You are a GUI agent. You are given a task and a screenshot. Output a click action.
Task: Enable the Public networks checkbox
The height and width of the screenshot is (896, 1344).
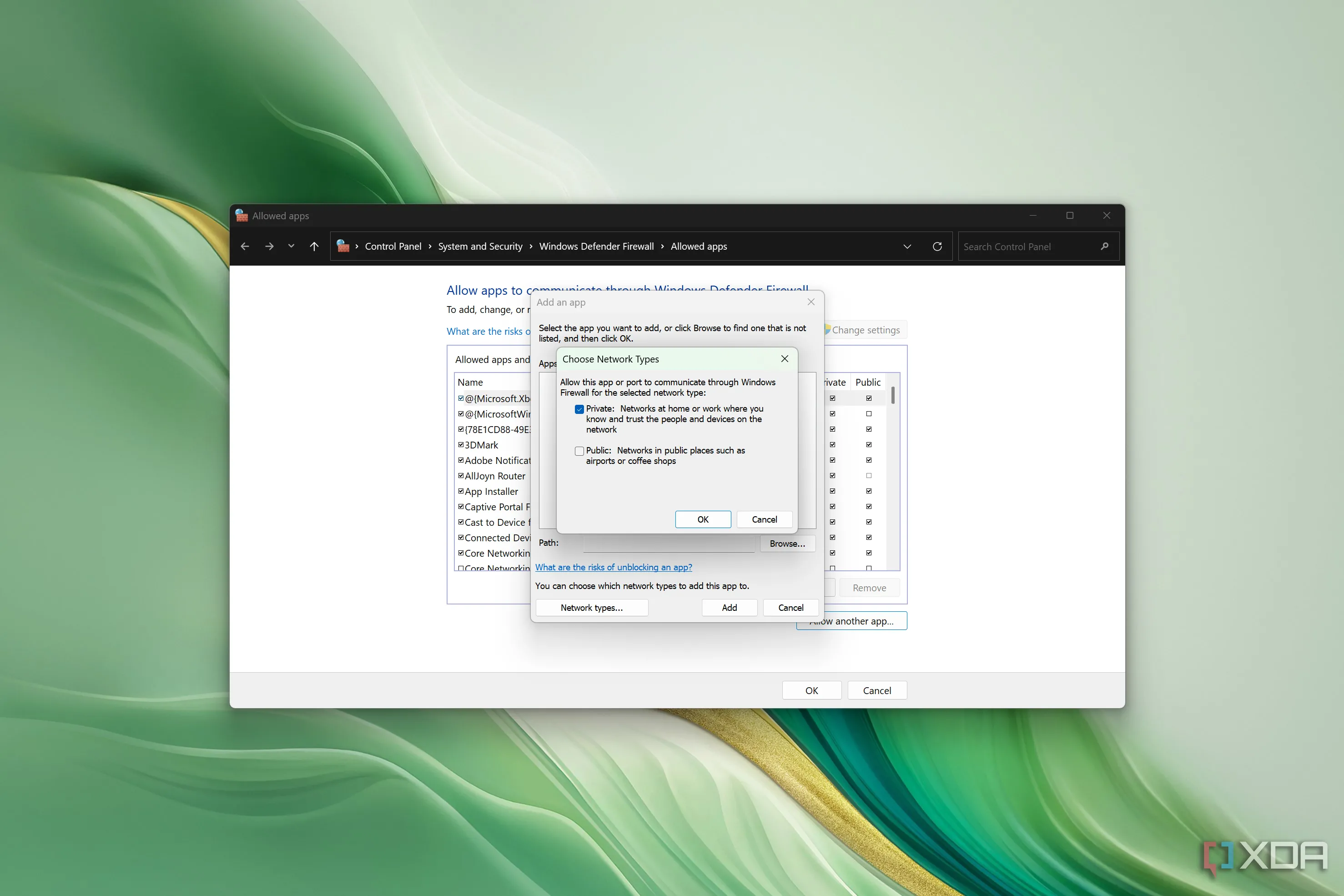click(x=579, y=451)
